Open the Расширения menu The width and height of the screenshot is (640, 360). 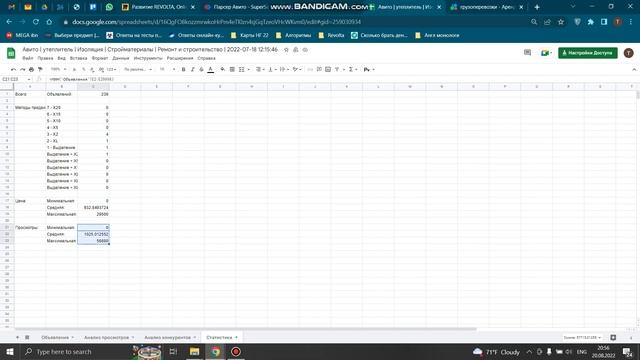180,58
